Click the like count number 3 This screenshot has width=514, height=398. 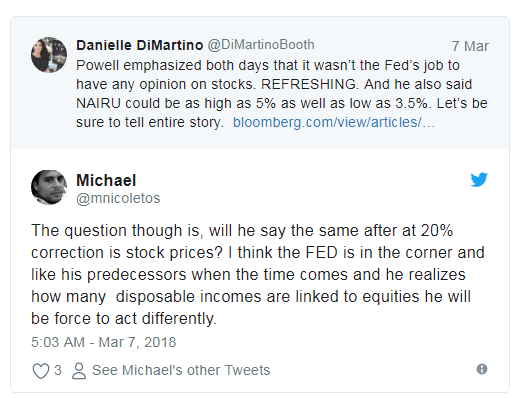(x=58, y=370)
